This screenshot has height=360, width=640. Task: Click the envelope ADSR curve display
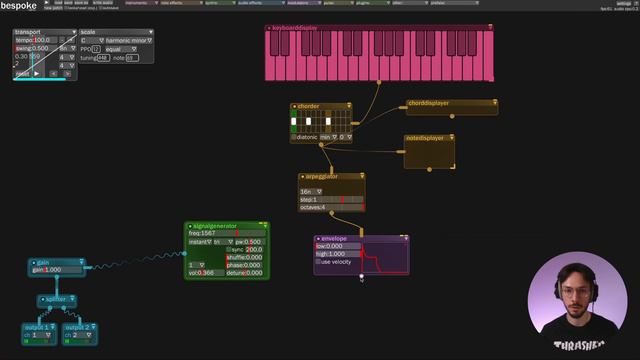384,258
